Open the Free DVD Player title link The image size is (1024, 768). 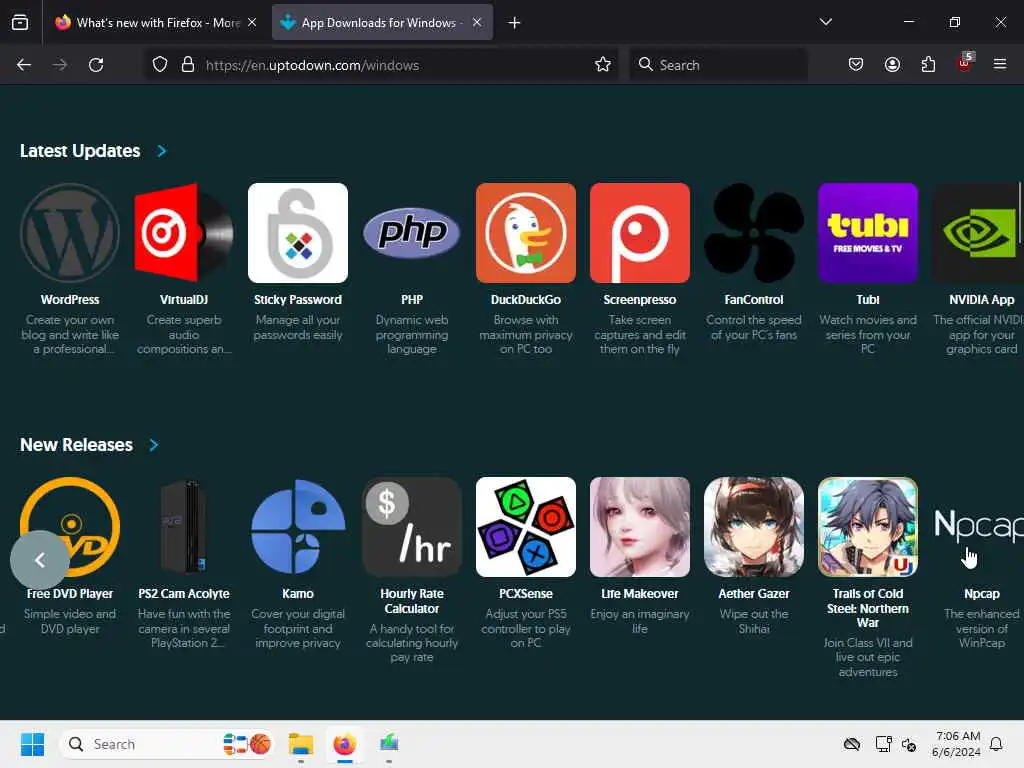click(70, 594)
